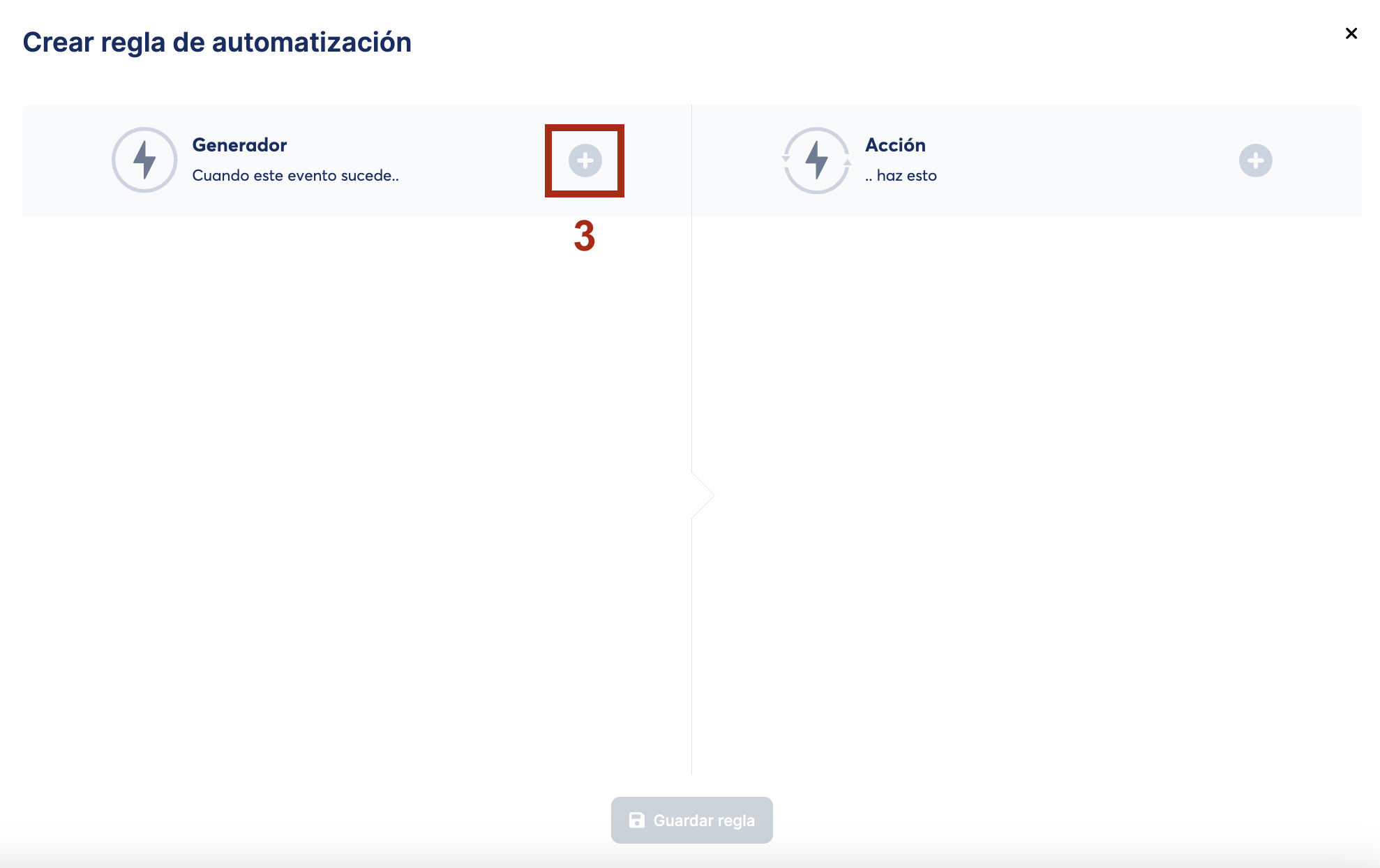This screenshot has height=868, width=1380.
Task: Click empty space in the Acción card
Action: [x=1088, y=160]
